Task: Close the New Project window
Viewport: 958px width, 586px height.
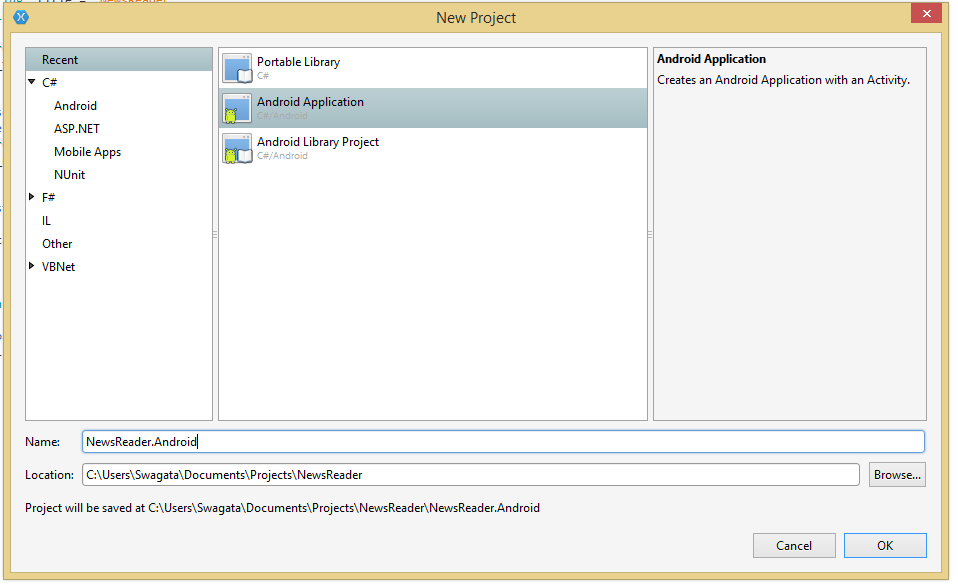Action: [x=926, y=13]
